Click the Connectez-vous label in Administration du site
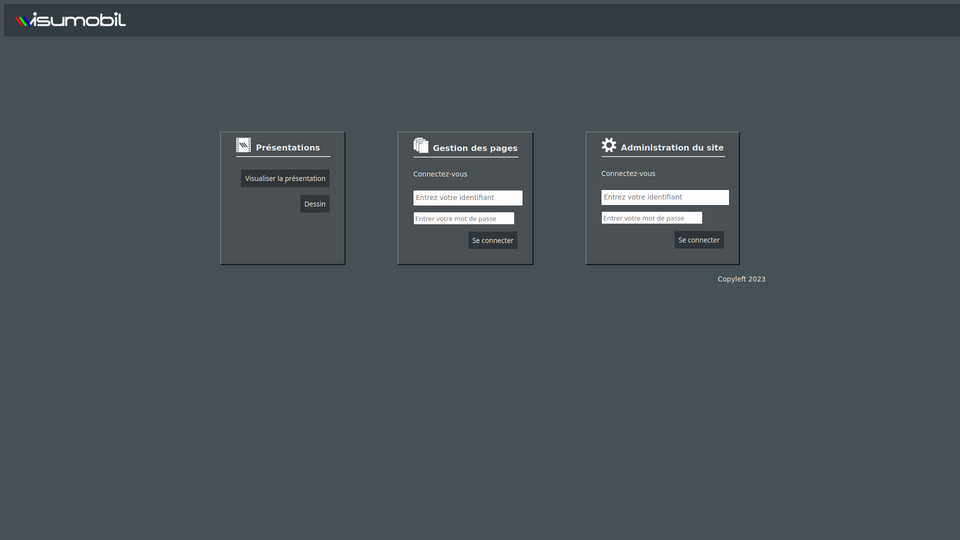 (x=628, y=173)
